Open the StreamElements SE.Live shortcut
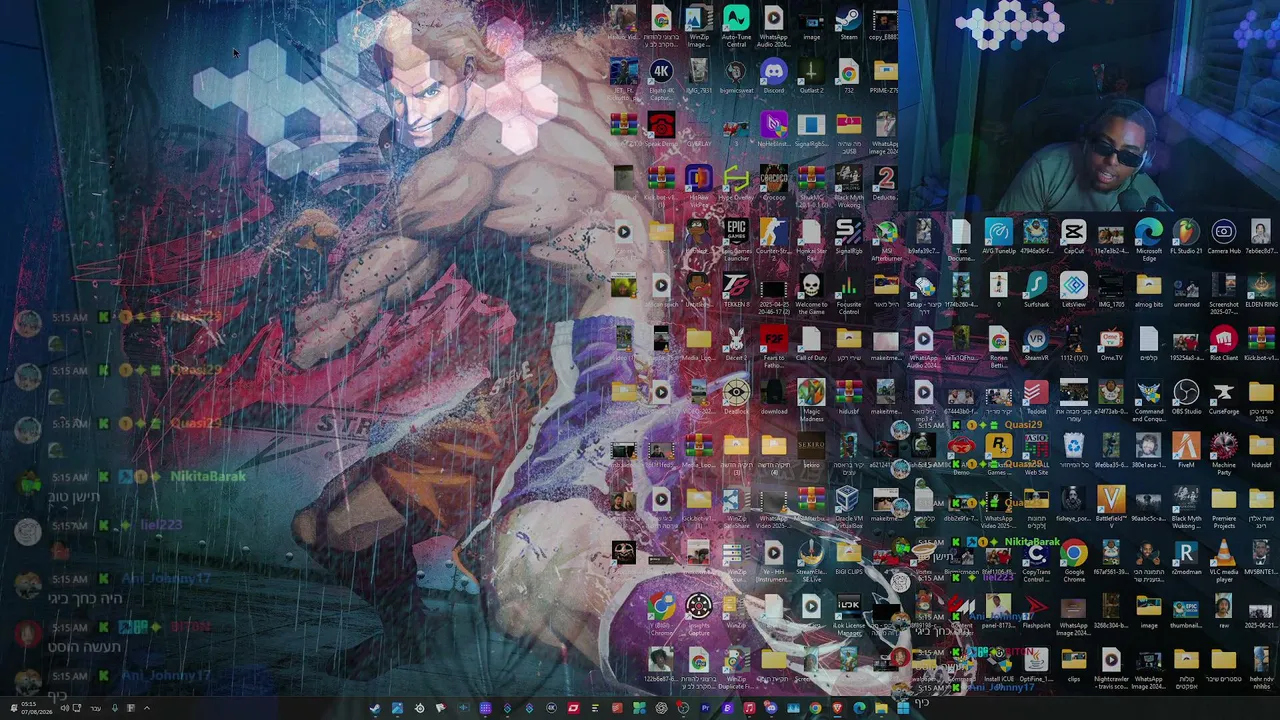 [x=811, y=562]
